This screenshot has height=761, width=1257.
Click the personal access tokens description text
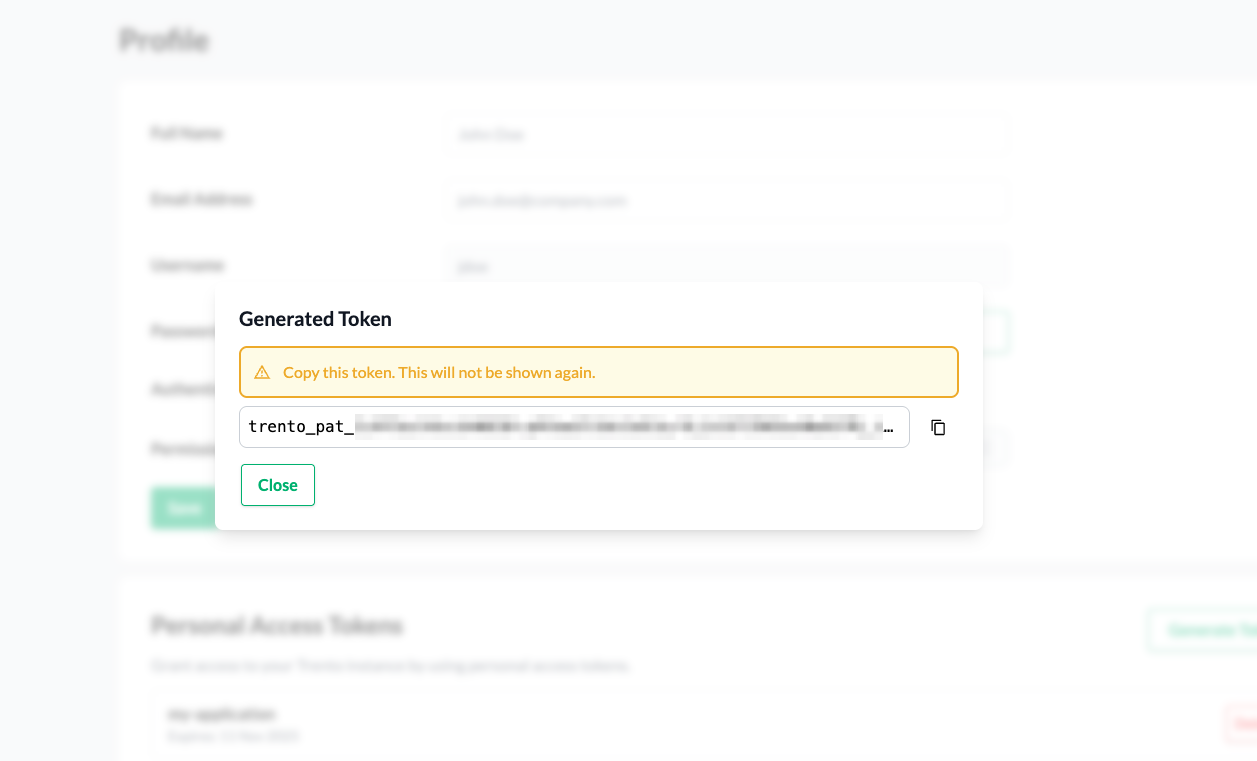click(390, 665)
